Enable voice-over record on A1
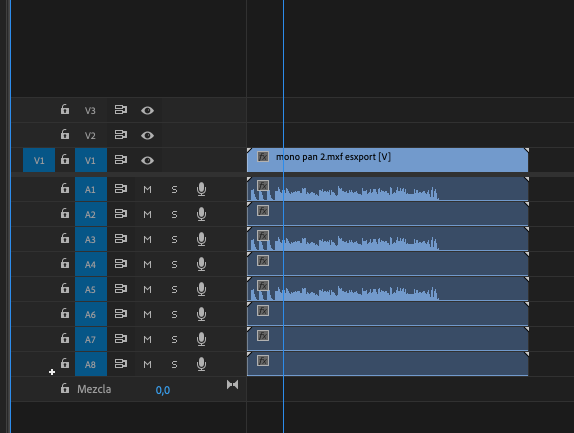This screenshot has width=574, height=433. click(201, 189)
